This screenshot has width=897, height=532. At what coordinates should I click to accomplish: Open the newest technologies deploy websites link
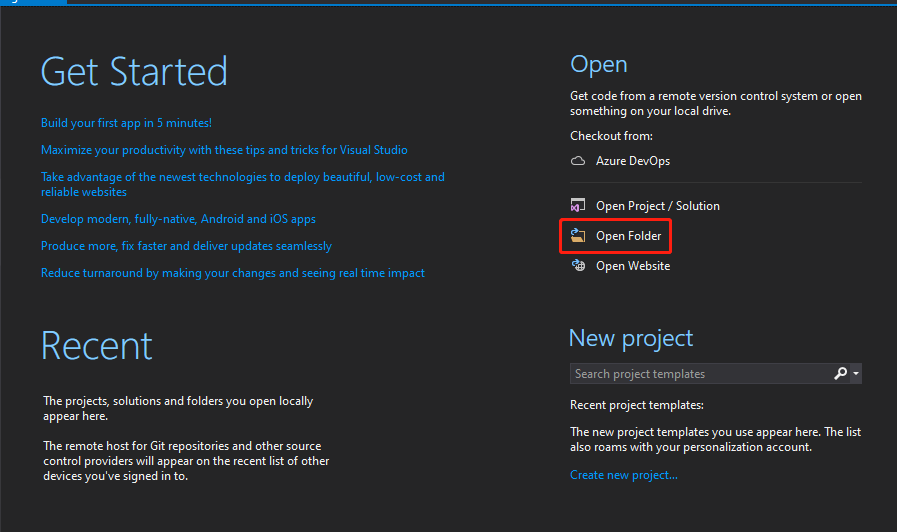tap(243, 184)
